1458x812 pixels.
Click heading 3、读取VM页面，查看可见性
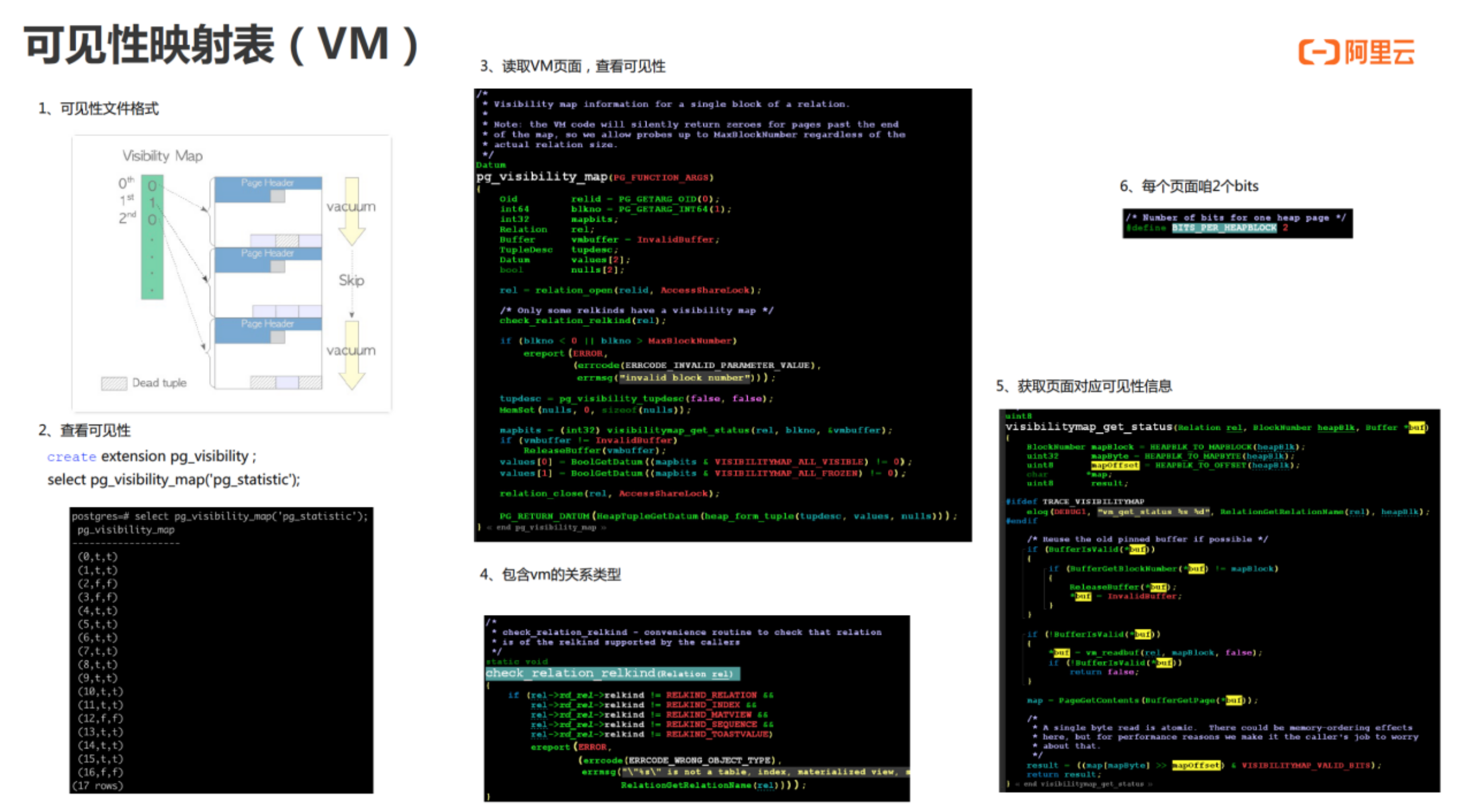click(x=572, y=67)
